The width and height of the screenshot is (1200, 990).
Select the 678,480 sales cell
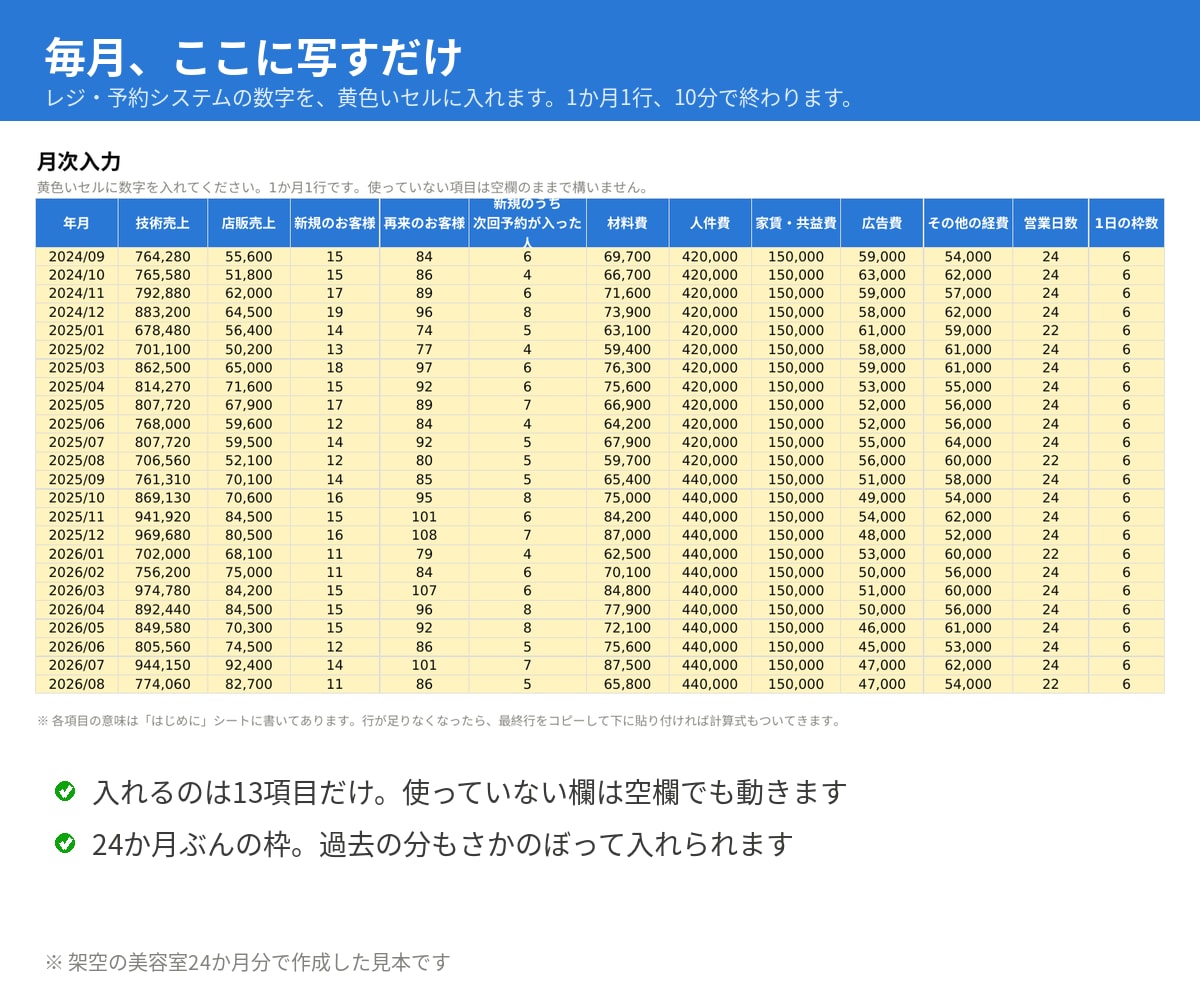[x=163, y=331]
